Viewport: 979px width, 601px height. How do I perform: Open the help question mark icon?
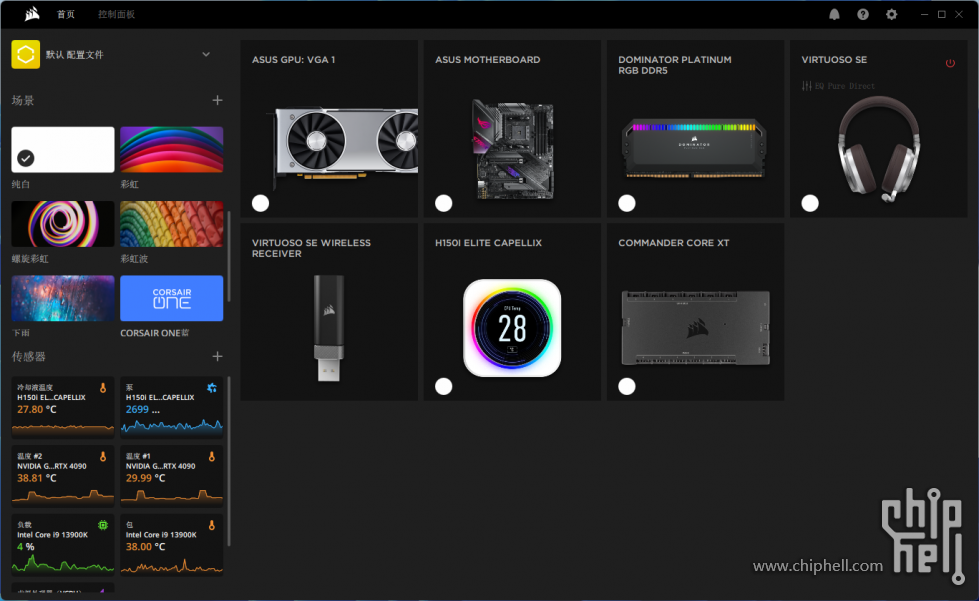pyautogui.click(x=863, y=14)
